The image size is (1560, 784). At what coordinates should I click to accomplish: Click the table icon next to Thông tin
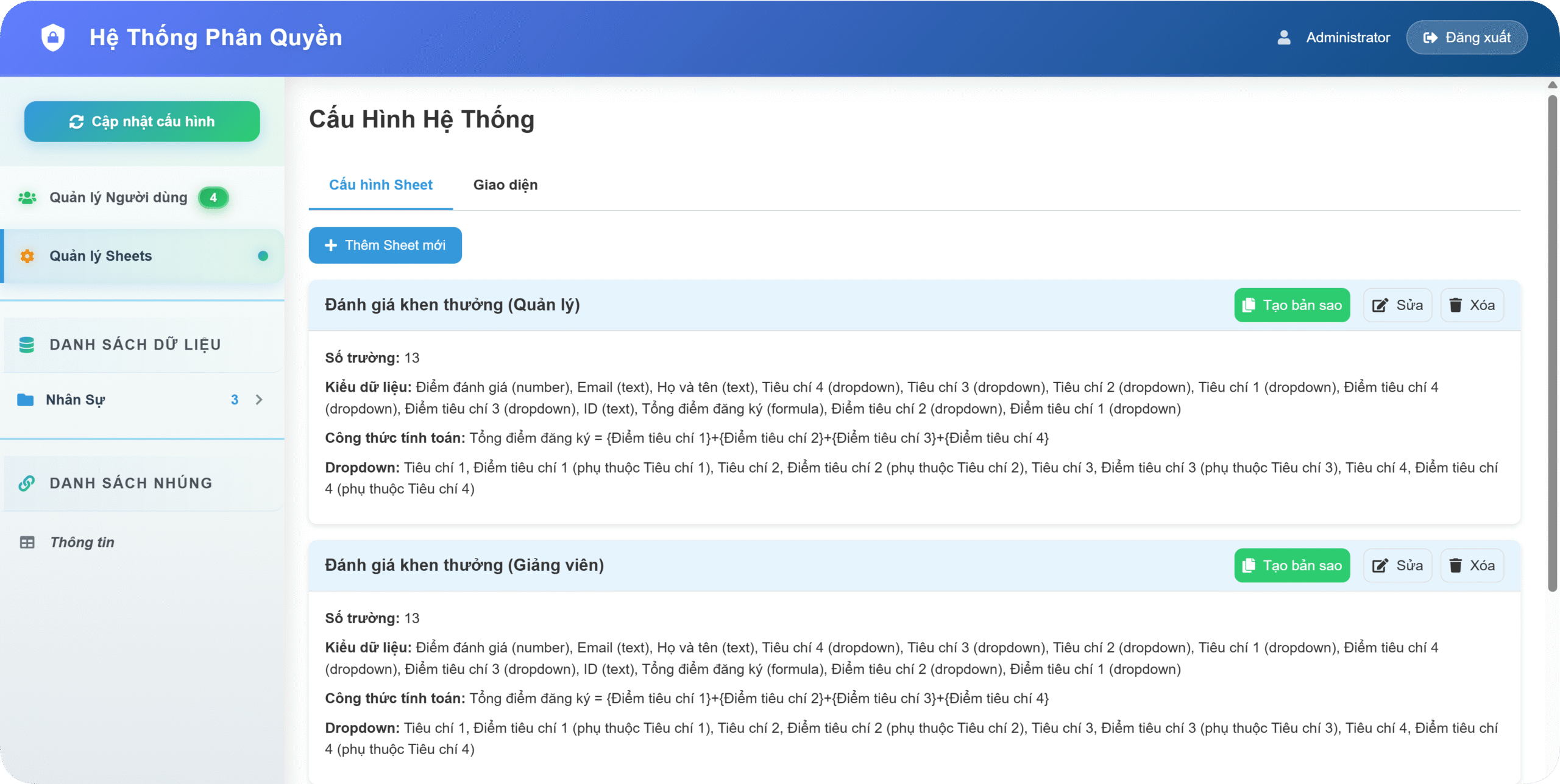click(x=27, y=542)
